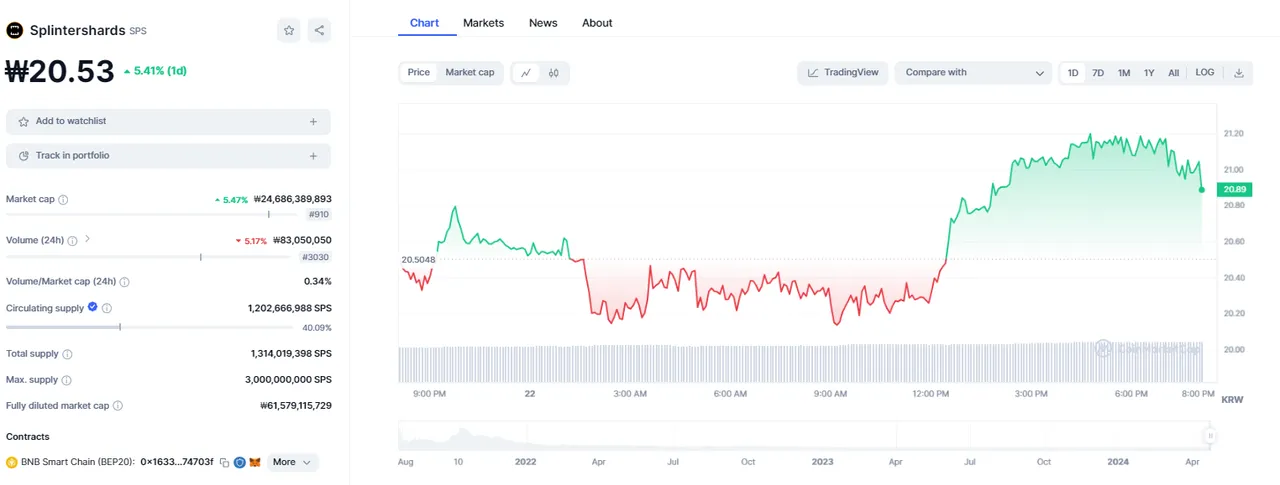Click the share icon next to the star
1280x485 pixels.
(x=319, y=30)
